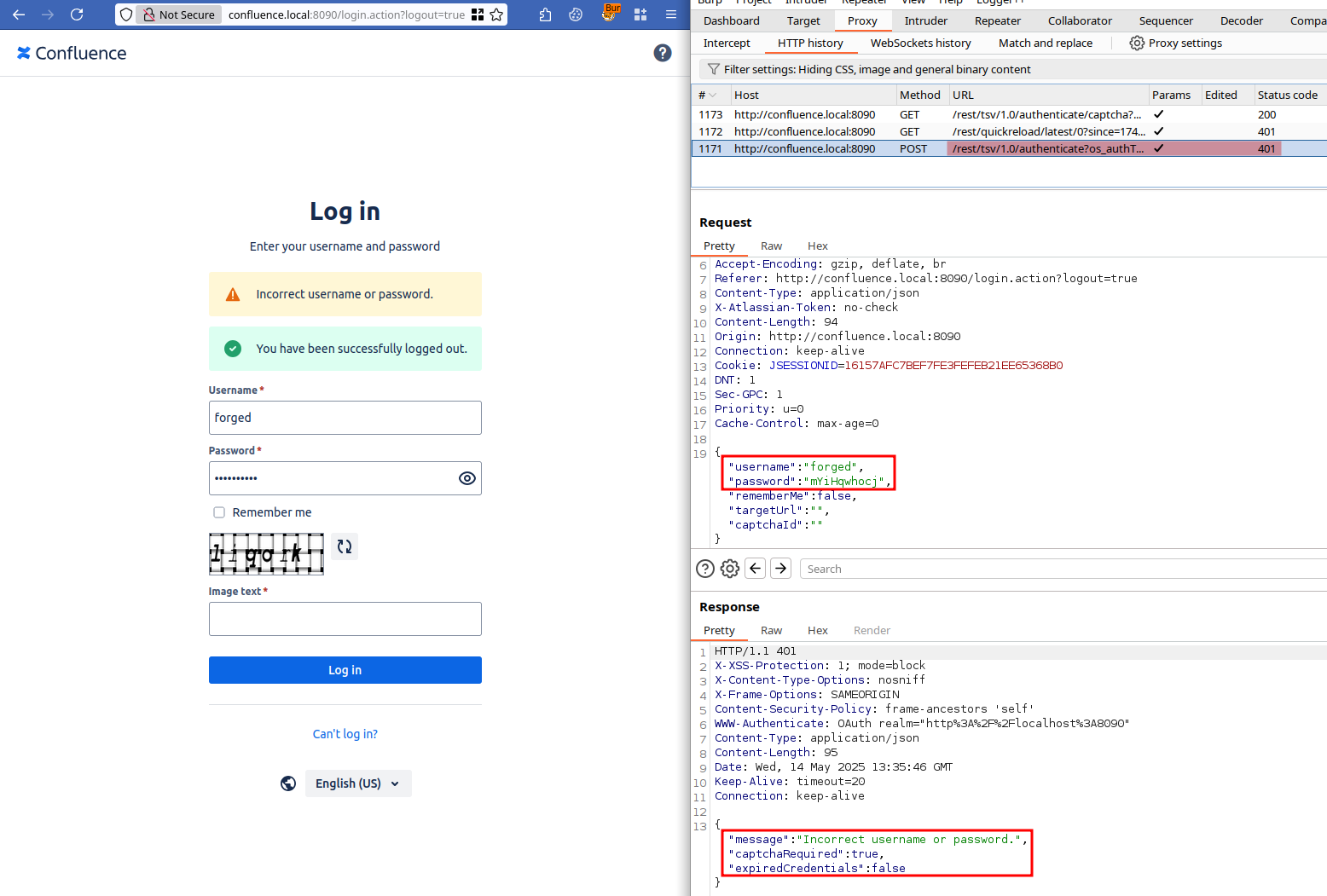
Task: Open the QR code icon in address bar
Action: click(x=478, y=14)
